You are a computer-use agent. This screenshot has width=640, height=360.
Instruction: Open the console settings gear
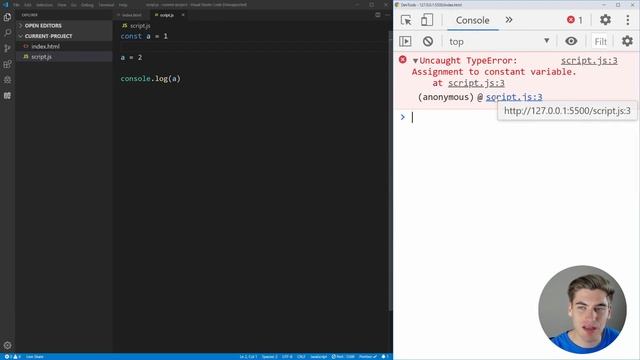pyautogui.click(x=627, y=41)
